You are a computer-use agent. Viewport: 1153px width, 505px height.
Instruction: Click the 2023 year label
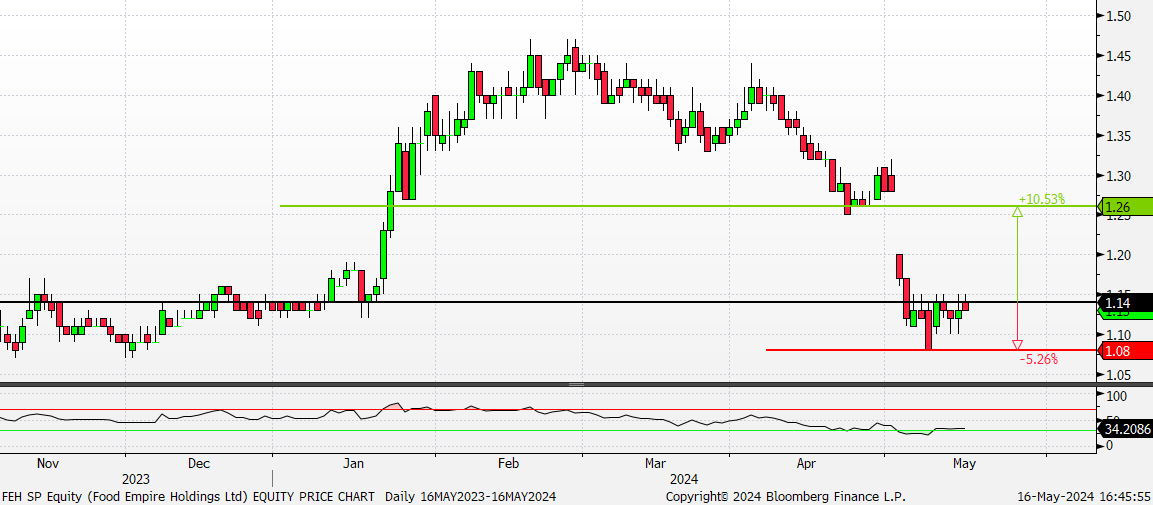point(135,480)
